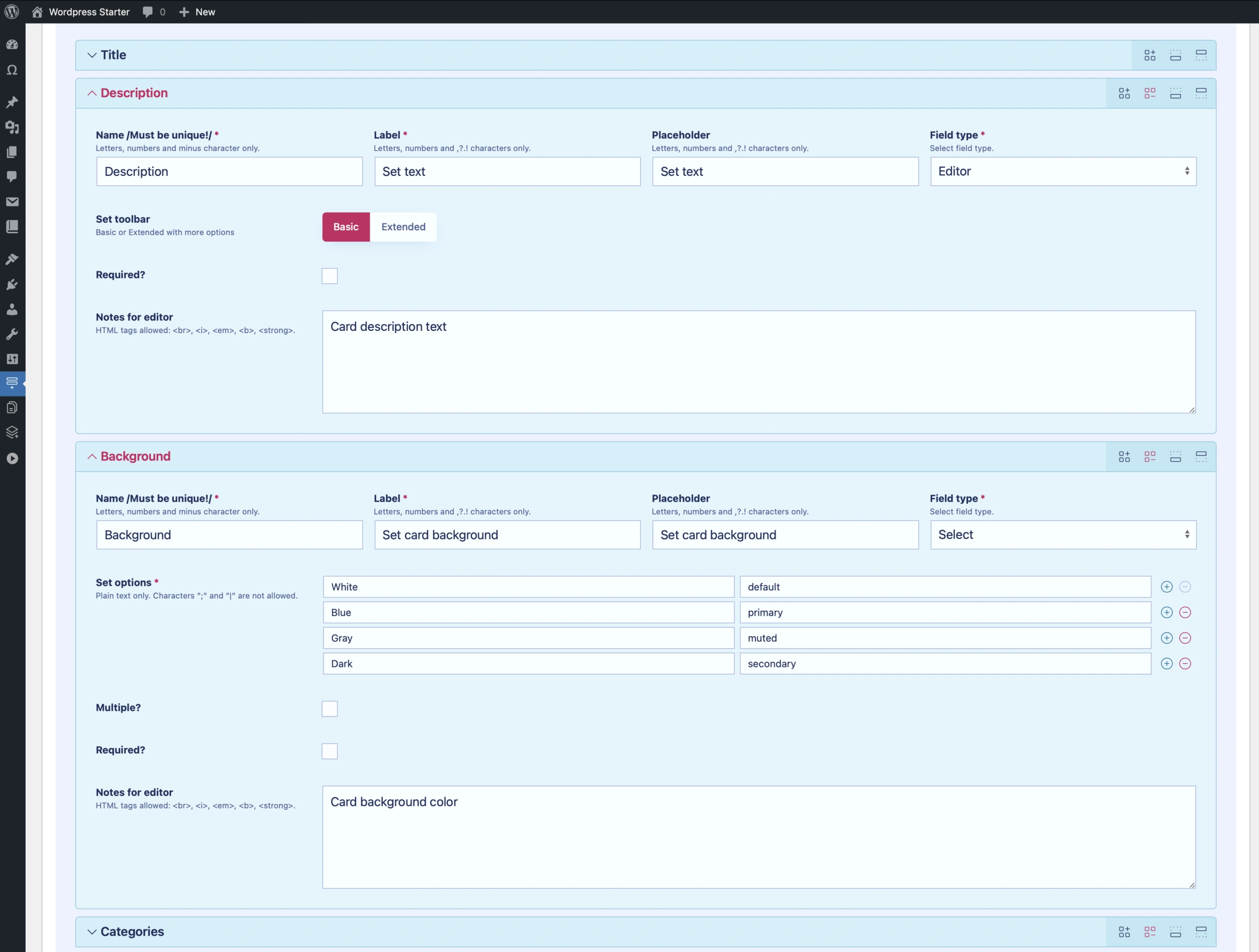The width and height of the screenshot is (1259, 952).
Task: Remove the Gray option row
Action: pos(1185,638)
